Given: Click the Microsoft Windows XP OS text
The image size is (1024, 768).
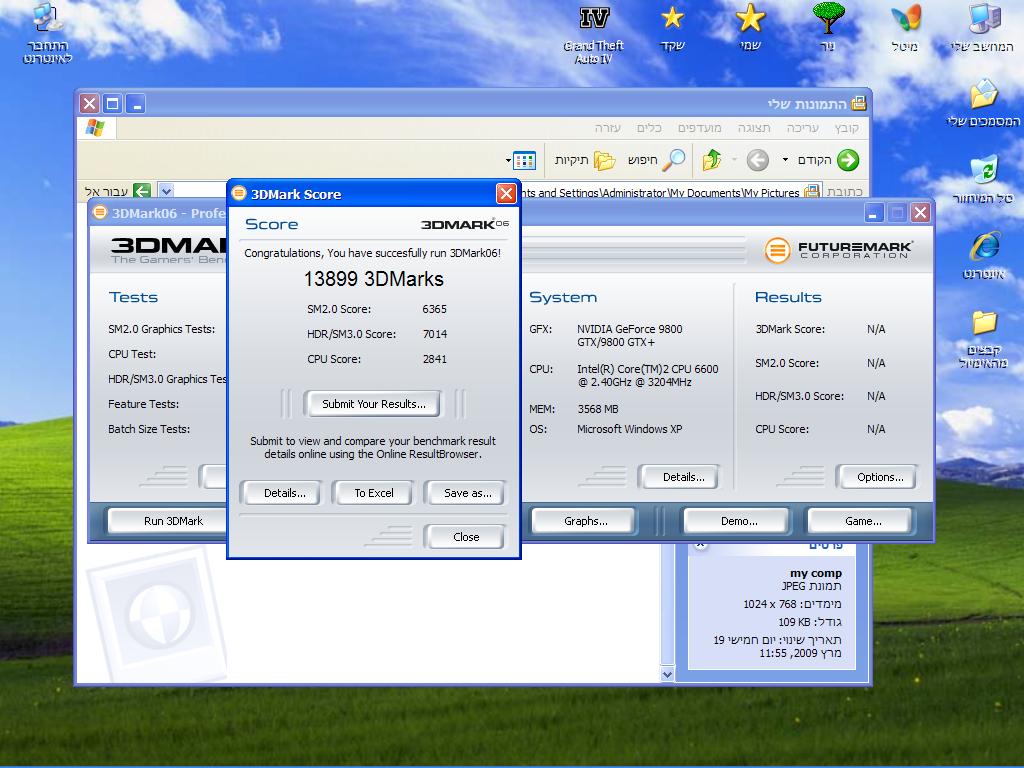Looking at the screenshot, I should [x=630, y=428].
